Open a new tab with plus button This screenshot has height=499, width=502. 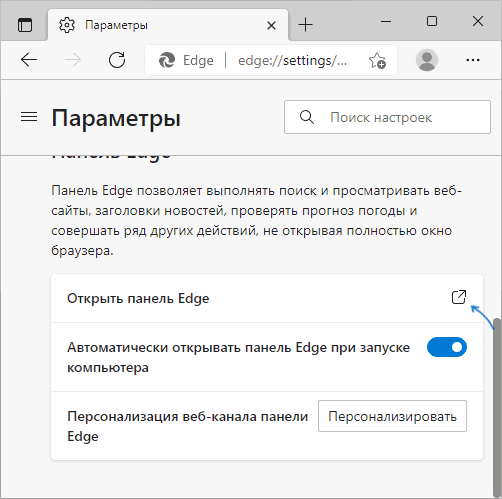305,25
